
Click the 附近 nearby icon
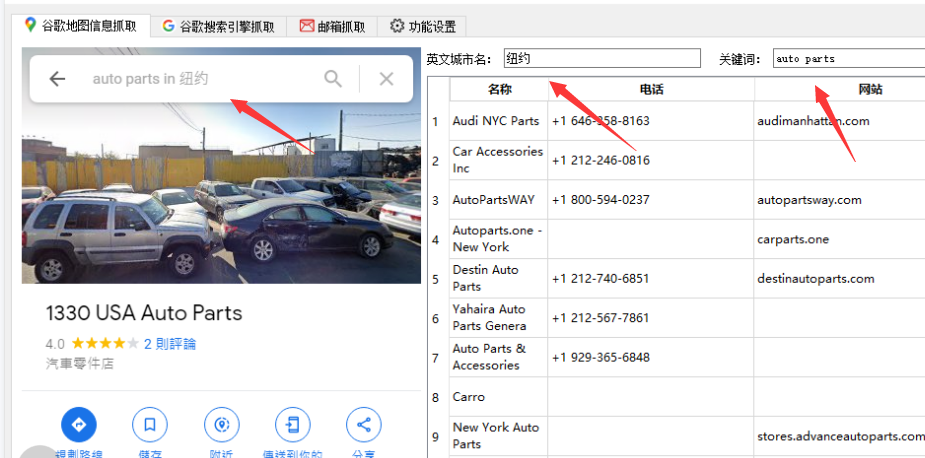pos(221,424)
